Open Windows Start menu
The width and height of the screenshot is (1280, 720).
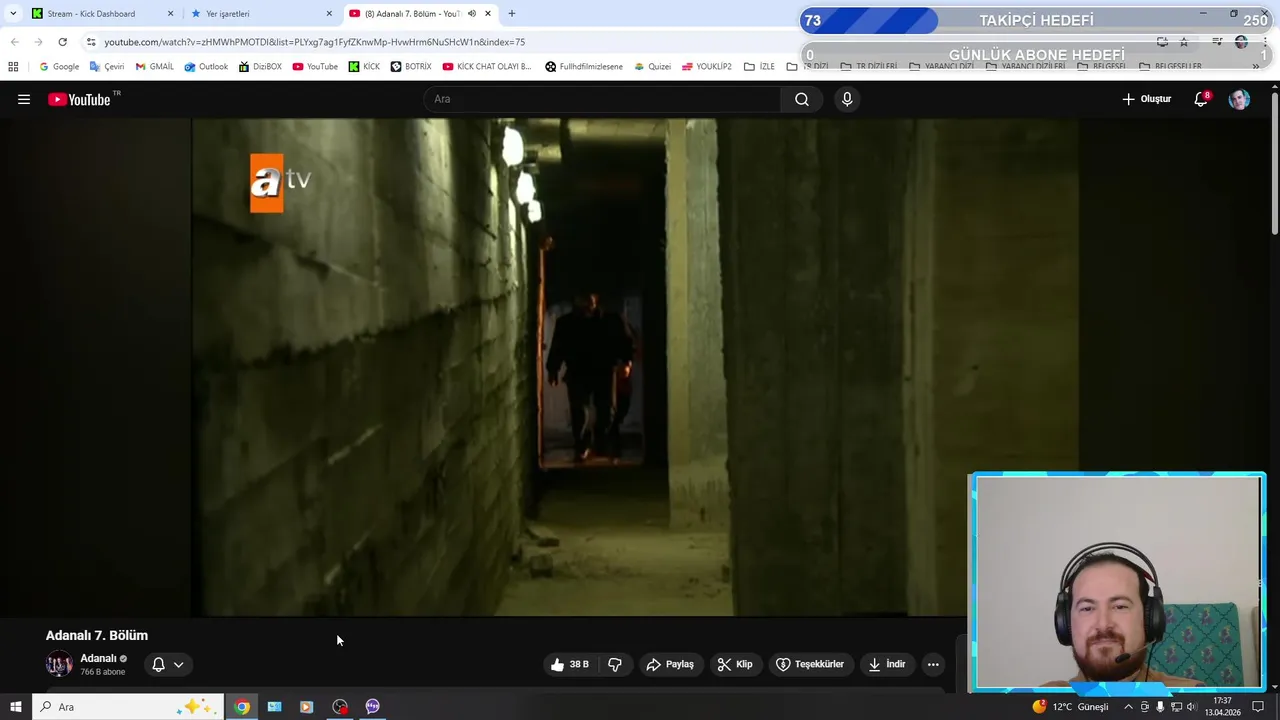(x=15, y=707)
